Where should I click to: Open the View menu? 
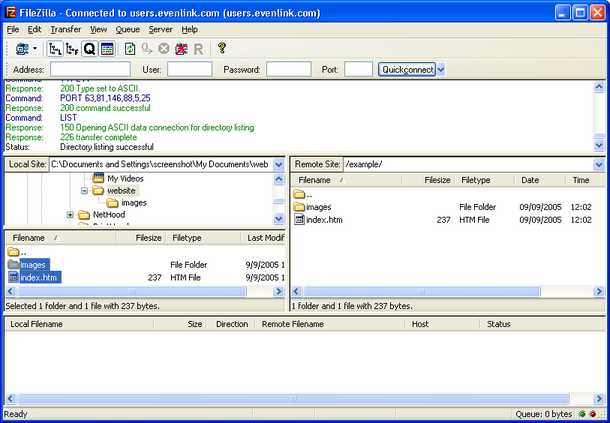98,30
